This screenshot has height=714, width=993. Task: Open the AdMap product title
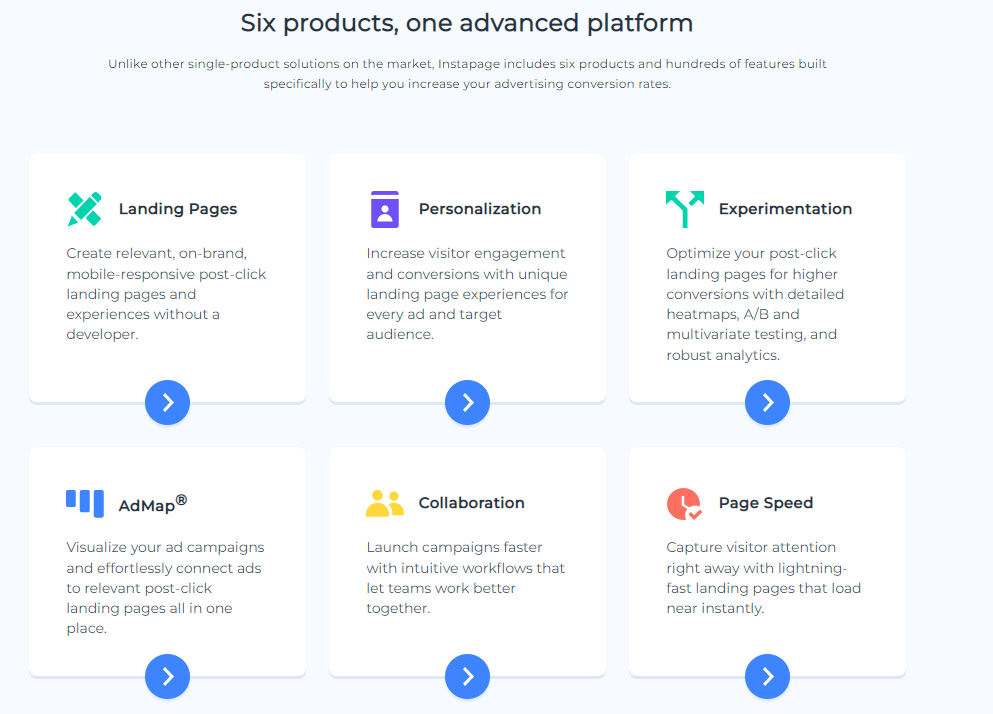click(x=150, y=503)
